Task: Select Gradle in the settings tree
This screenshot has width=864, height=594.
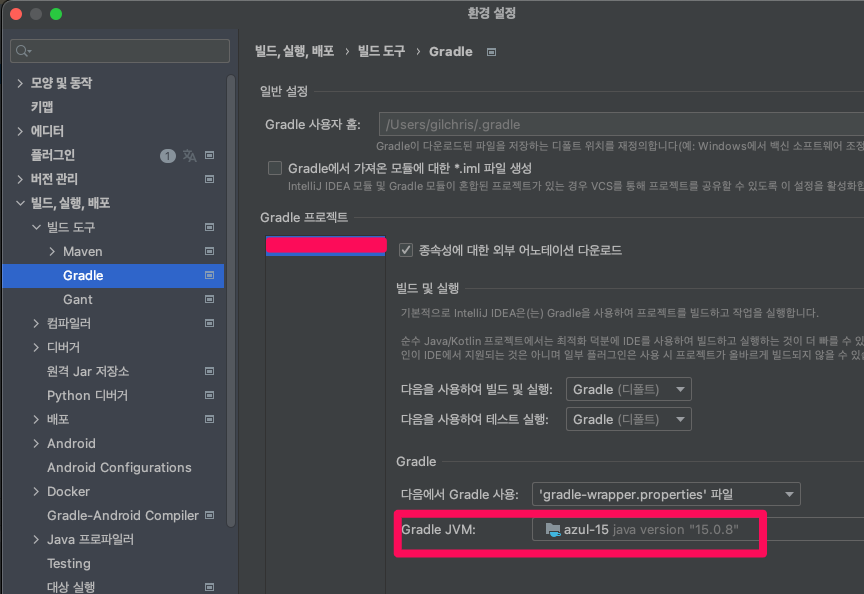Action: (x=83, y=275)
